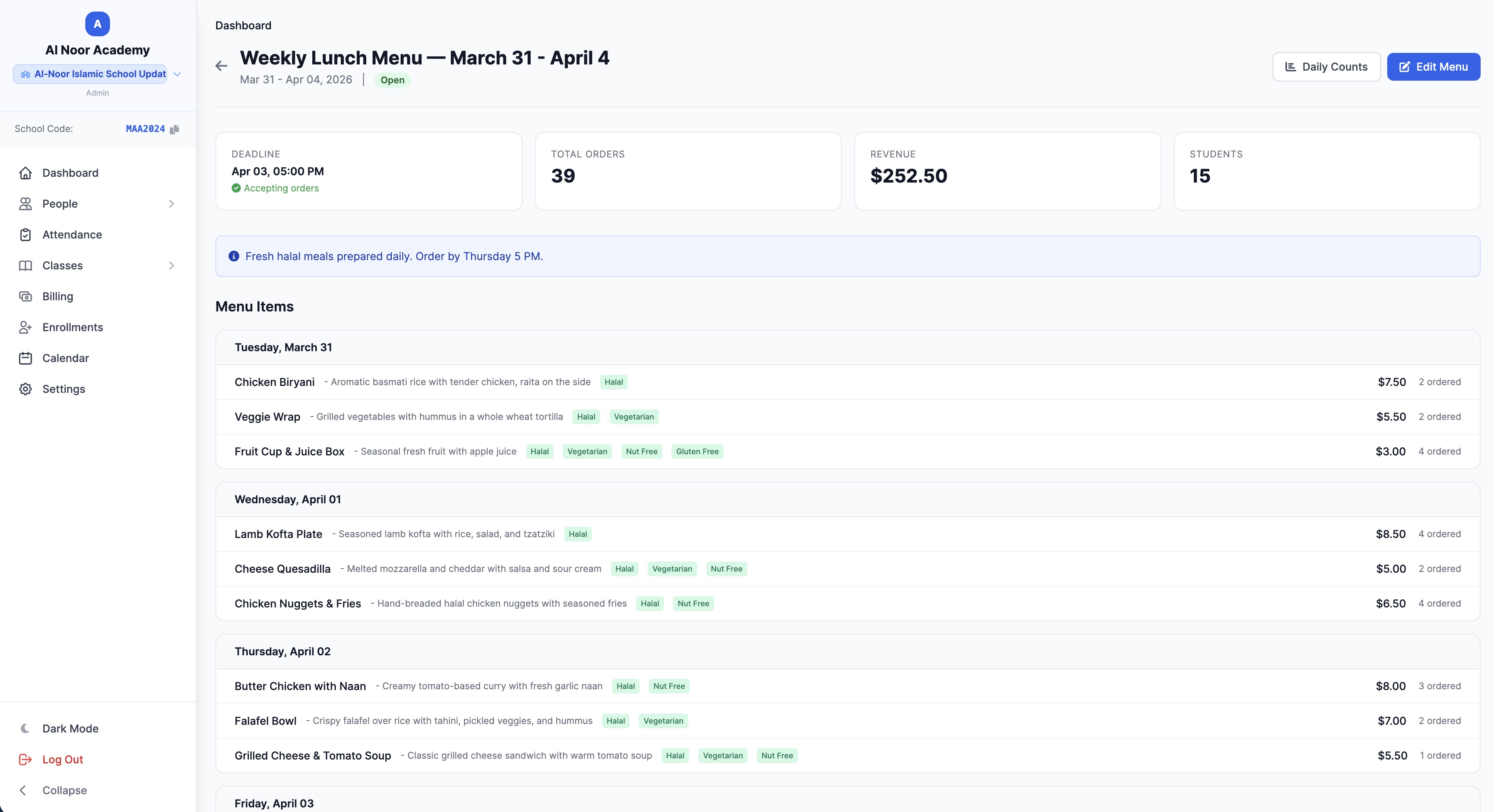Select the Classes sidebar menu item
The height and width of the screenshot is (812, 1493).
(x=63, y=266)
